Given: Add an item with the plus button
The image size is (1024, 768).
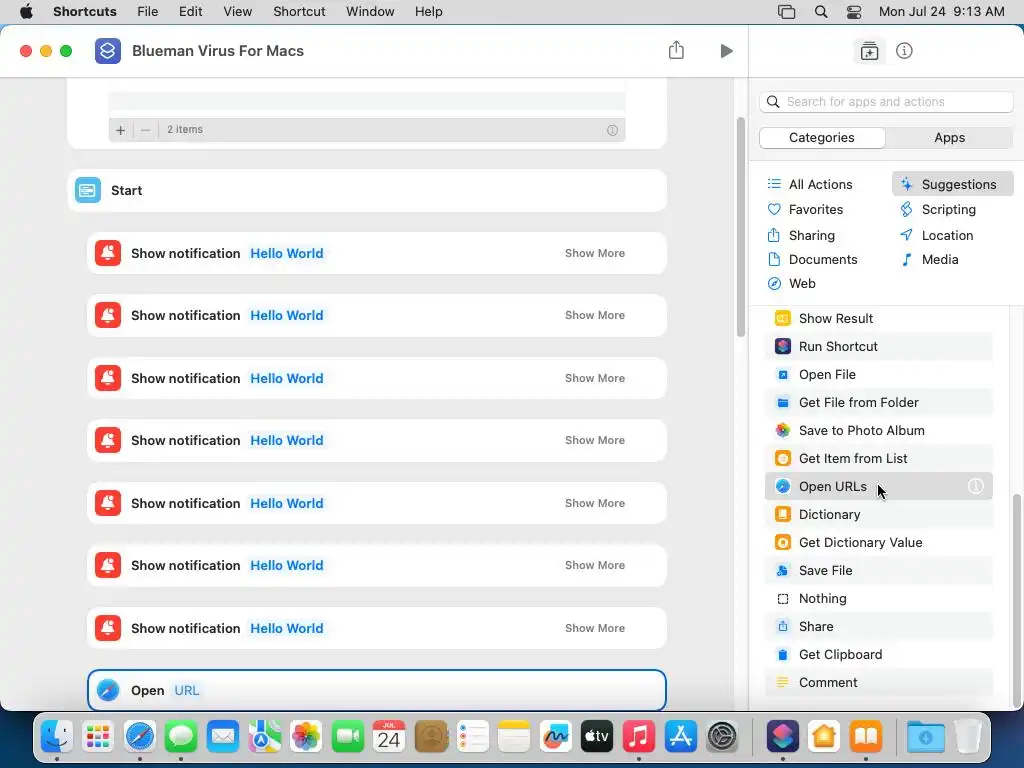Looking at the screenshot, I should coord(120,130).
